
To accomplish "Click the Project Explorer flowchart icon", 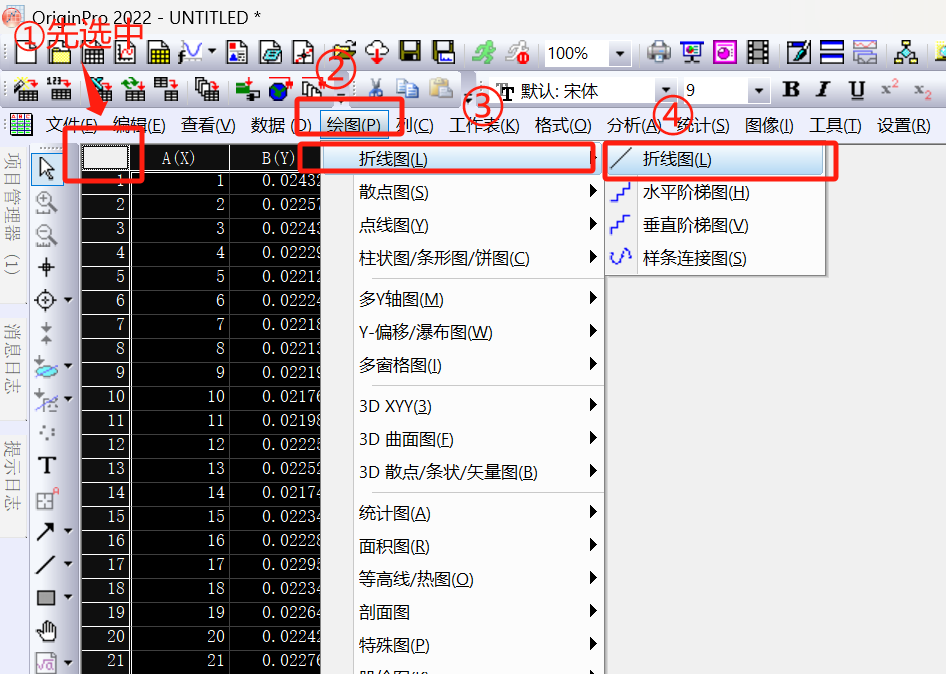I will (905, 52).
